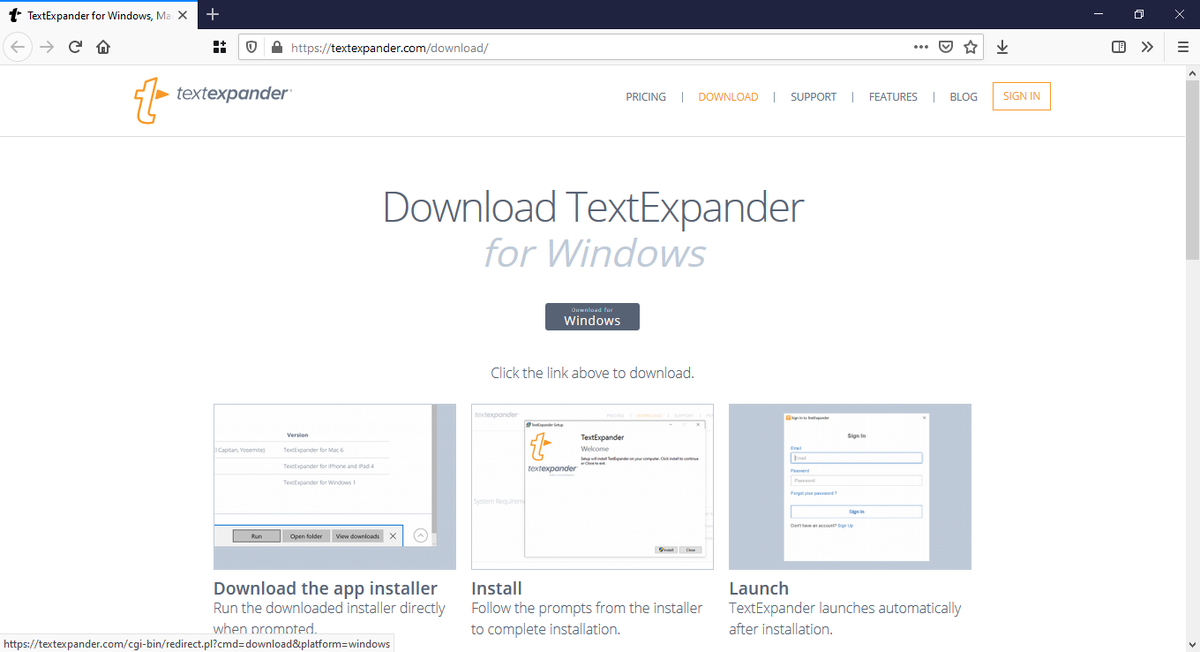This screenshot has height=652, width=1200.
Task: Click the tracking protection shield icon
Action: click(252, 47)
